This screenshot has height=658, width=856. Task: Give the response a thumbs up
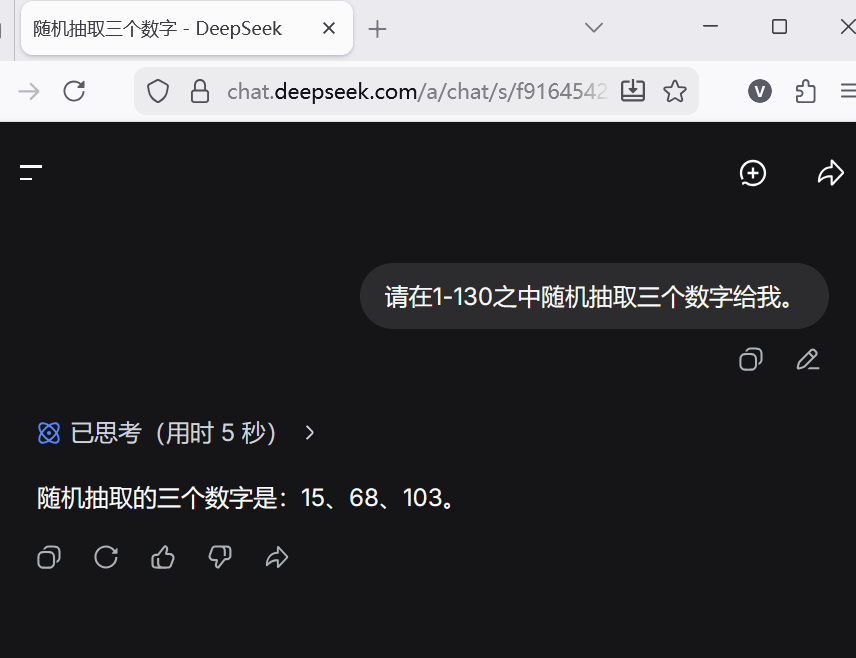[x=163, y=558]
